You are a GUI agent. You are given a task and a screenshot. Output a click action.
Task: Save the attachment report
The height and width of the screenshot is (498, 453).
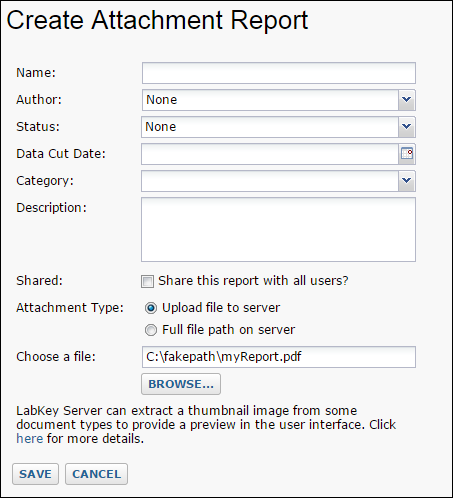tap(35, 474)
